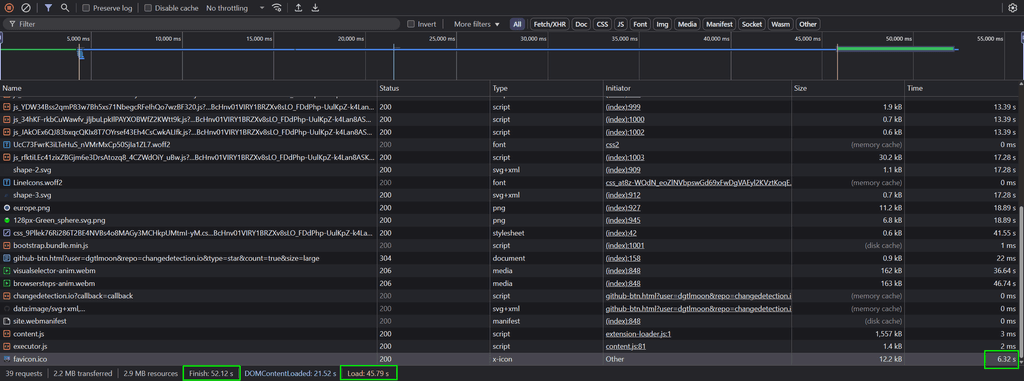Click the content.js script icon

[x=7, y=333]
